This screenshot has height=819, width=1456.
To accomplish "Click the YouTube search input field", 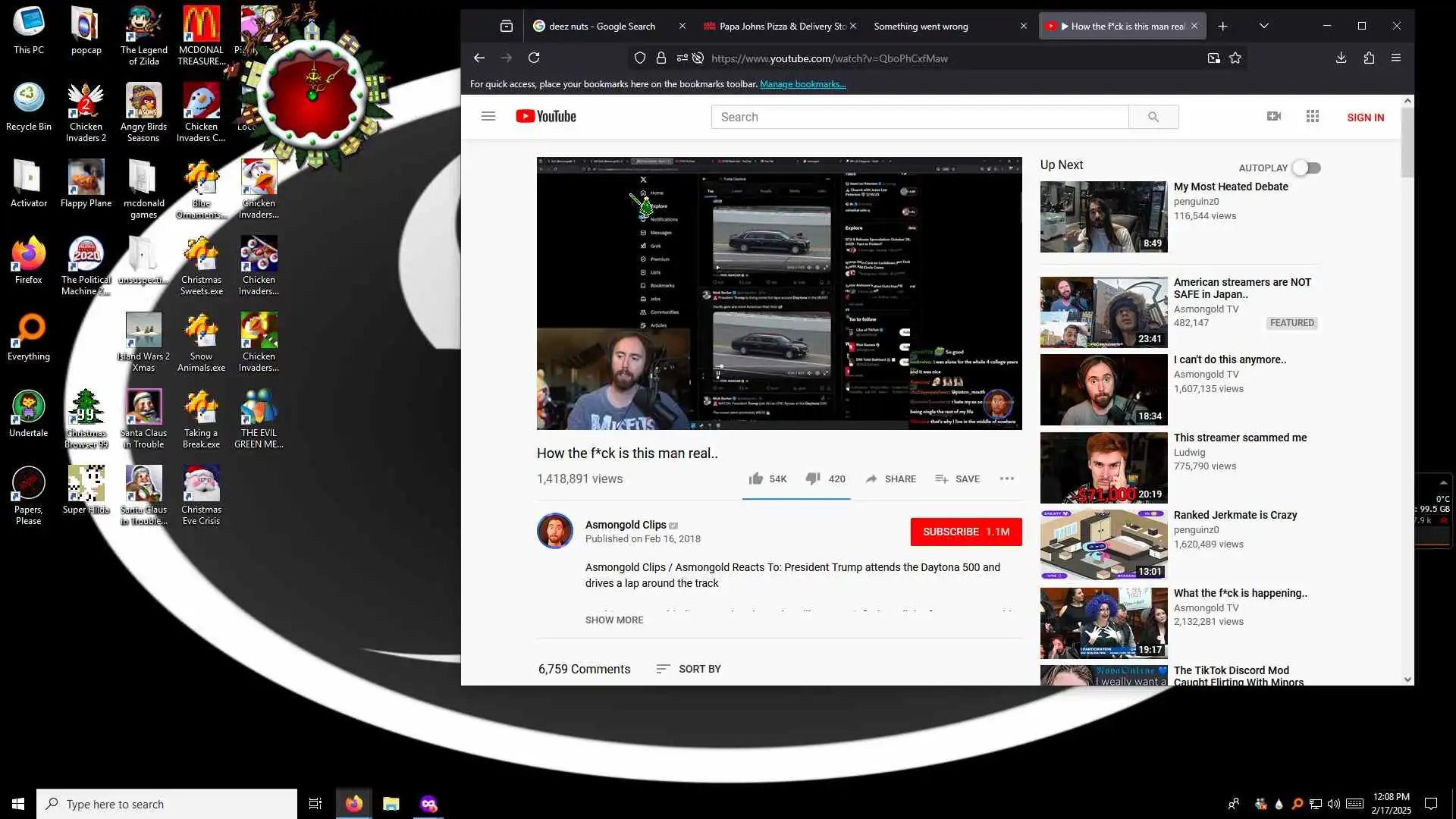I will (919, 117).
